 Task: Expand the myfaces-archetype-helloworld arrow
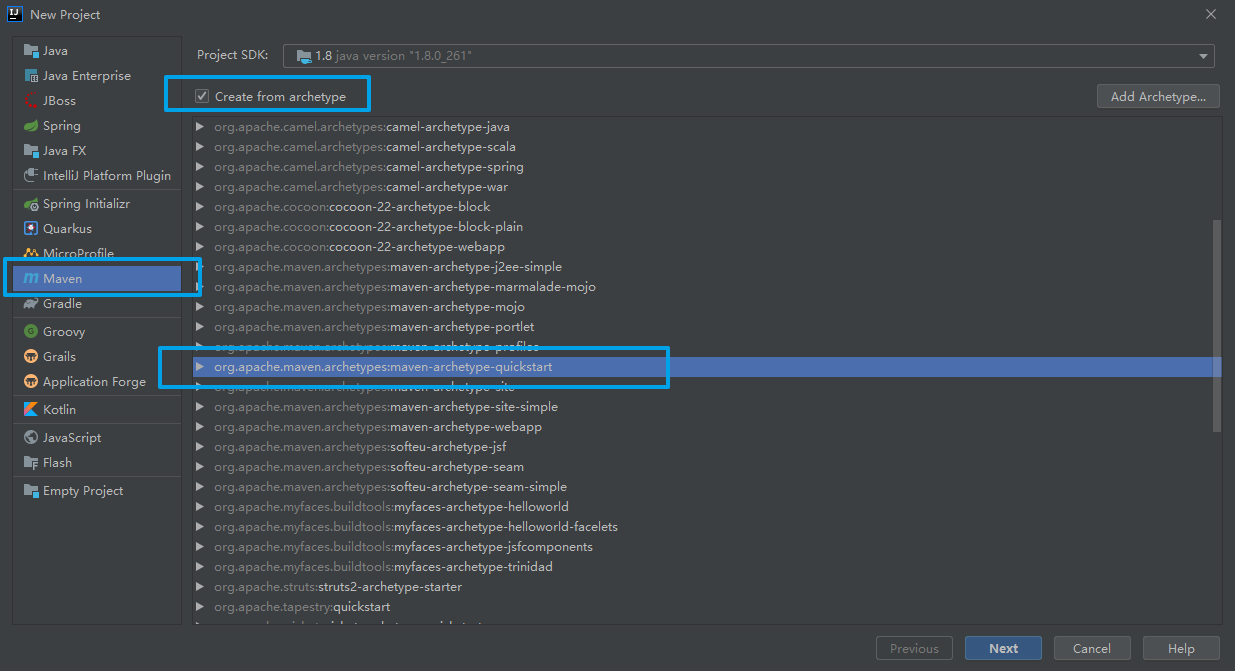tap(200, 507)
